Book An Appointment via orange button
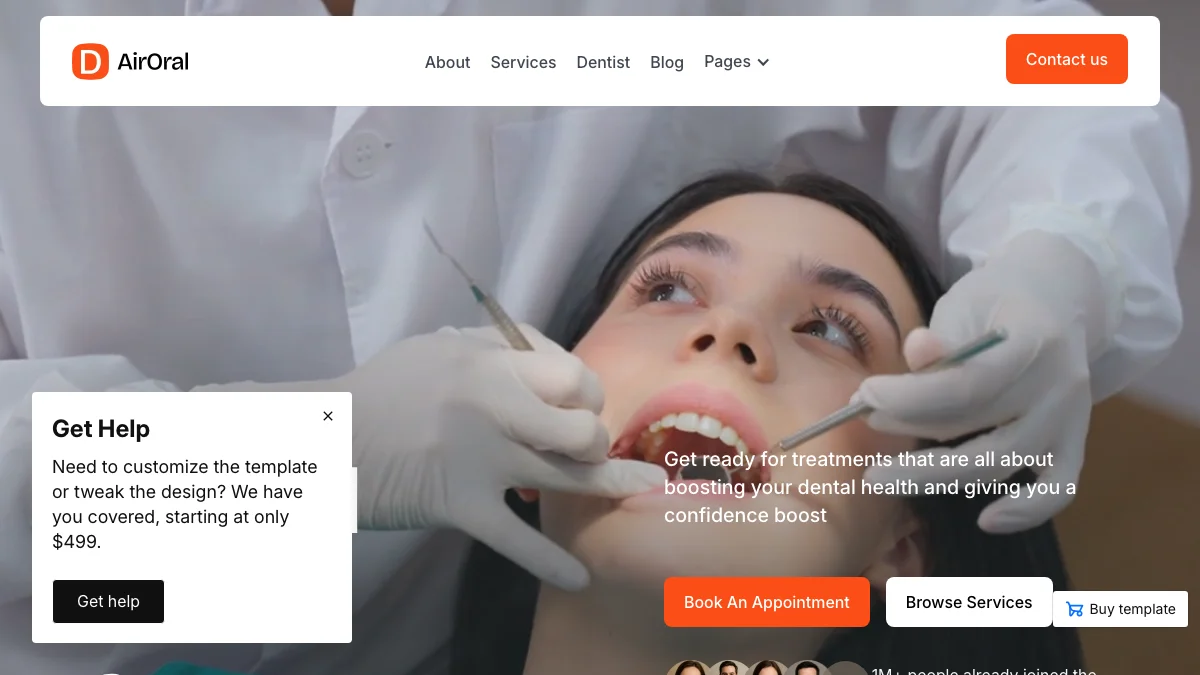Image resolution: width=1200 pixels, height=675 pixels. (x=767, y=602)
